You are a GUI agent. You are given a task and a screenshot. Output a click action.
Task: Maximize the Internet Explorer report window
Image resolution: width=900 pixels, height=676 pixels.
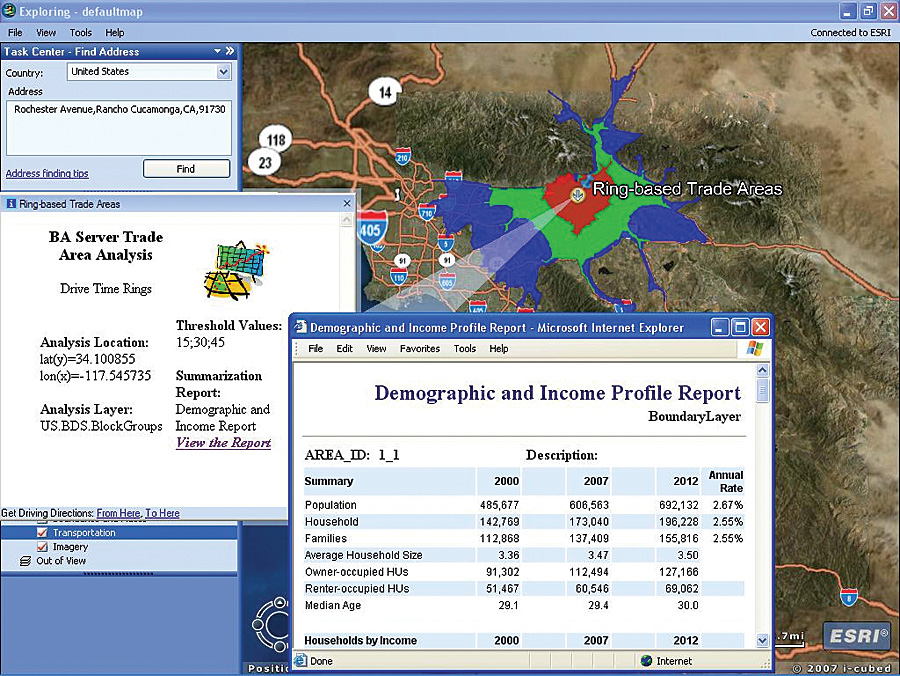(x=740, y=327)
